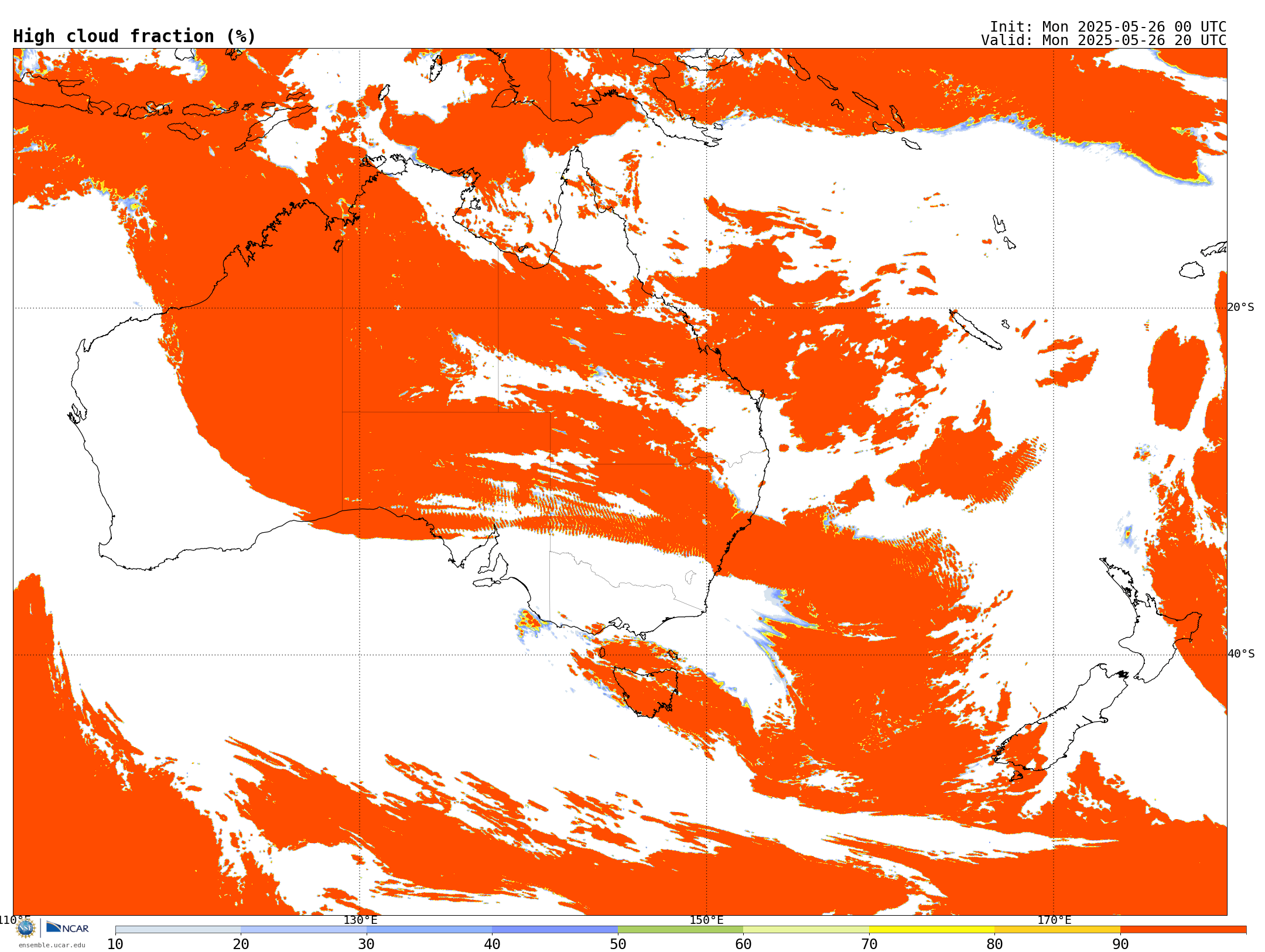Image resolution: width=1265 pixels, height=952 pixels.
Task: Click the colorbar tick label 90
Action: tap(1120, 944)
